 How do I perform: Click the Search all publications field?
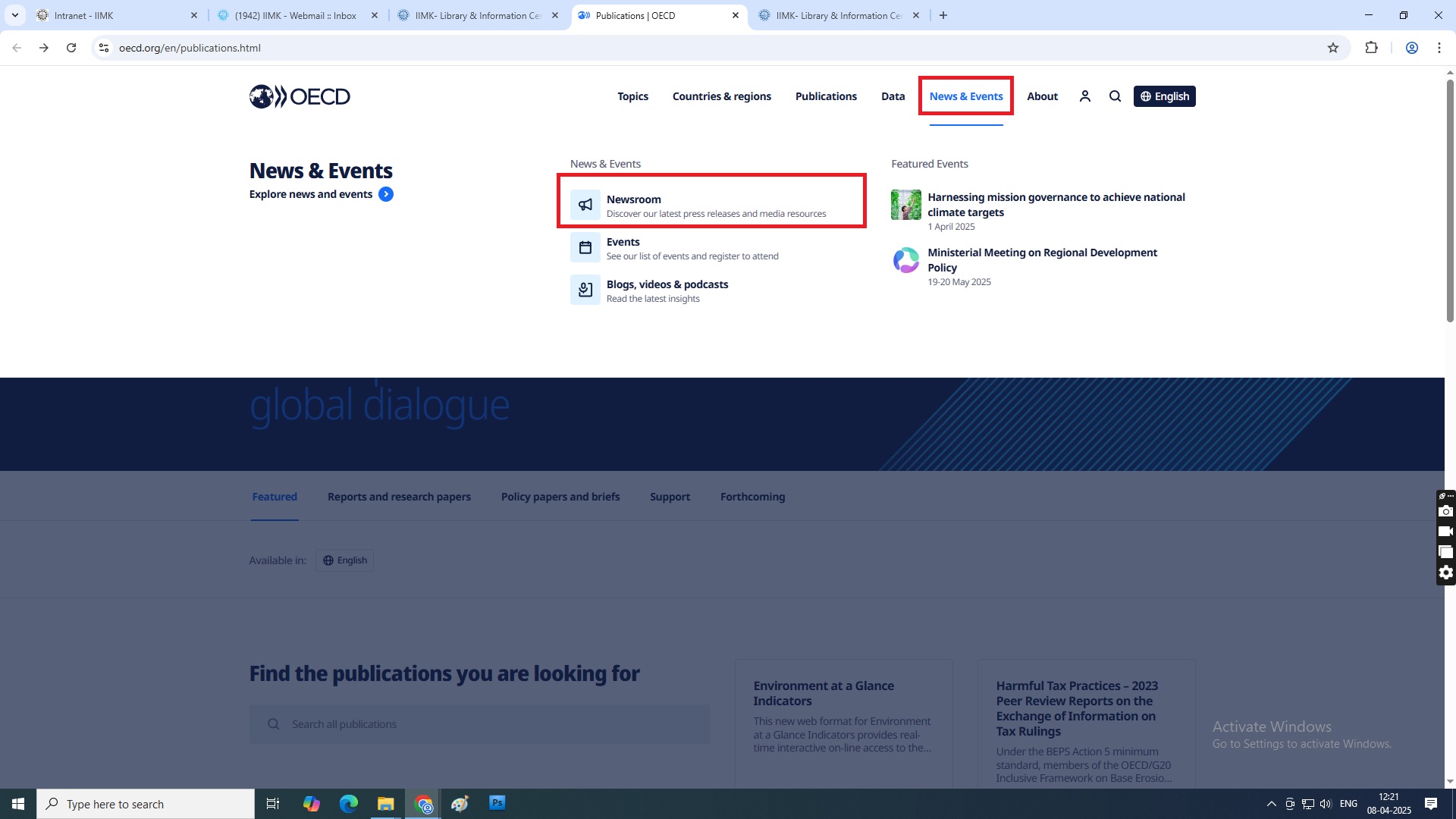480,724
